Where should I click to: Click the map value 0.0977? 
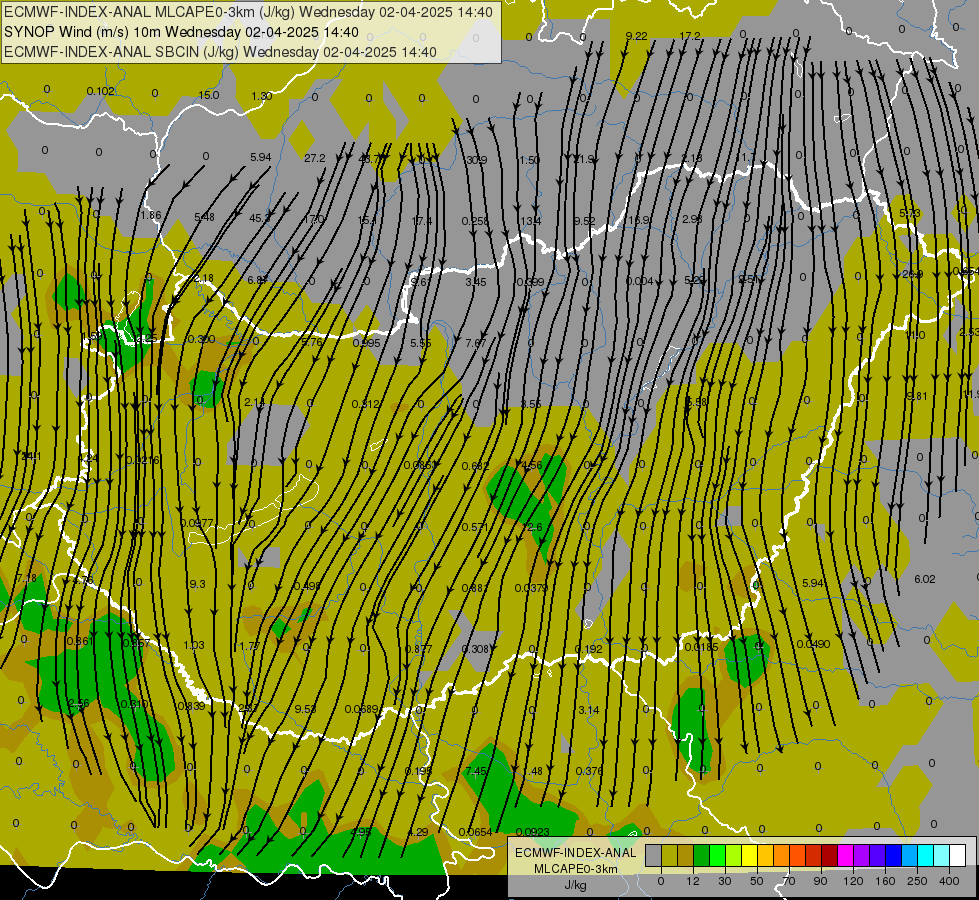click(x=197, y=523)
